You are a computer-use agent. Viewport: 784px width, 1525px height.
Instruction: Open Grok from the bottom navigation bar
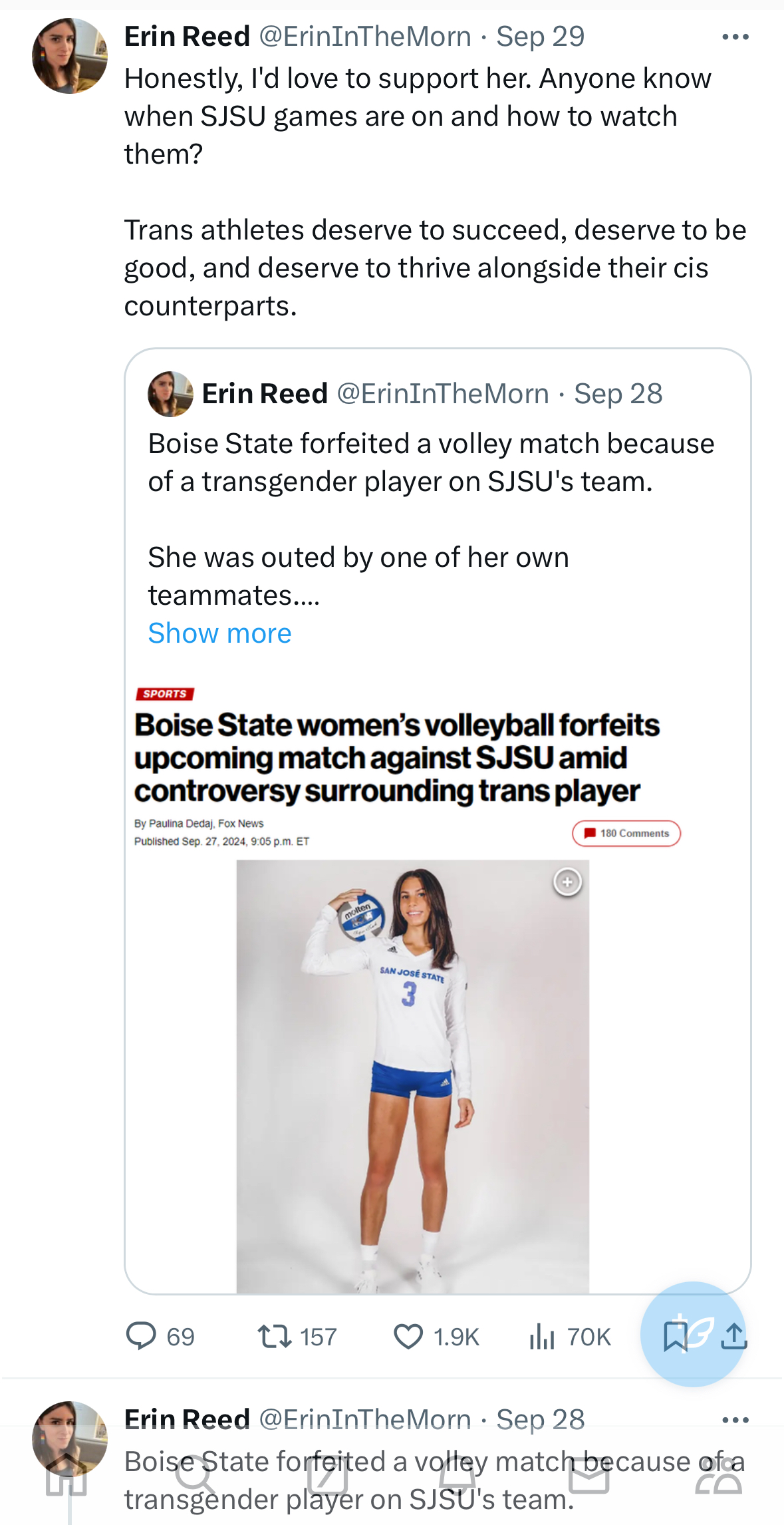(x=327, y=1477)
